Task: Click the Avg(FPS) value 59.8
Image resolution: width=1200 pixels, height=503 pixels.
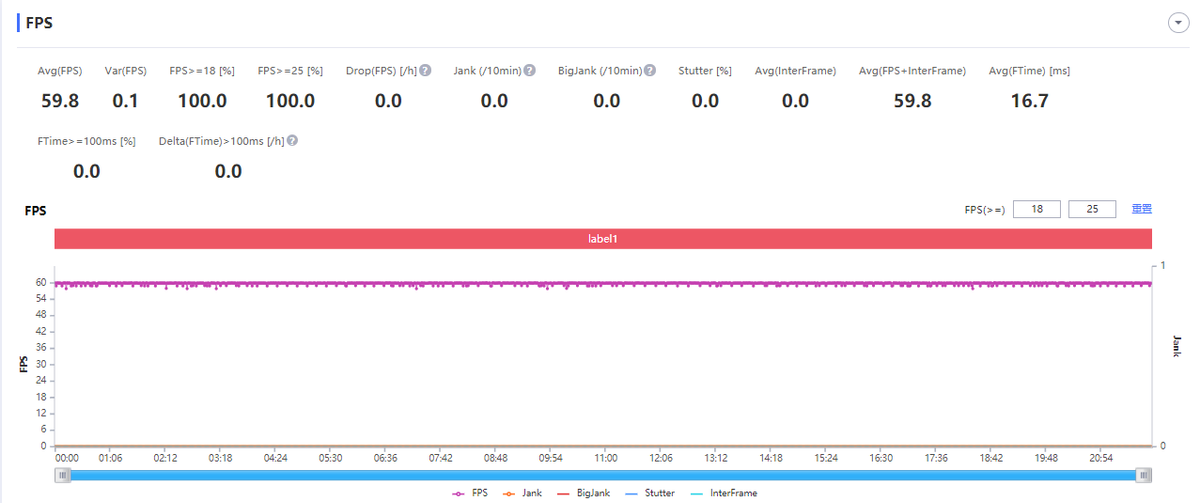Action: [x=60, y=100]
